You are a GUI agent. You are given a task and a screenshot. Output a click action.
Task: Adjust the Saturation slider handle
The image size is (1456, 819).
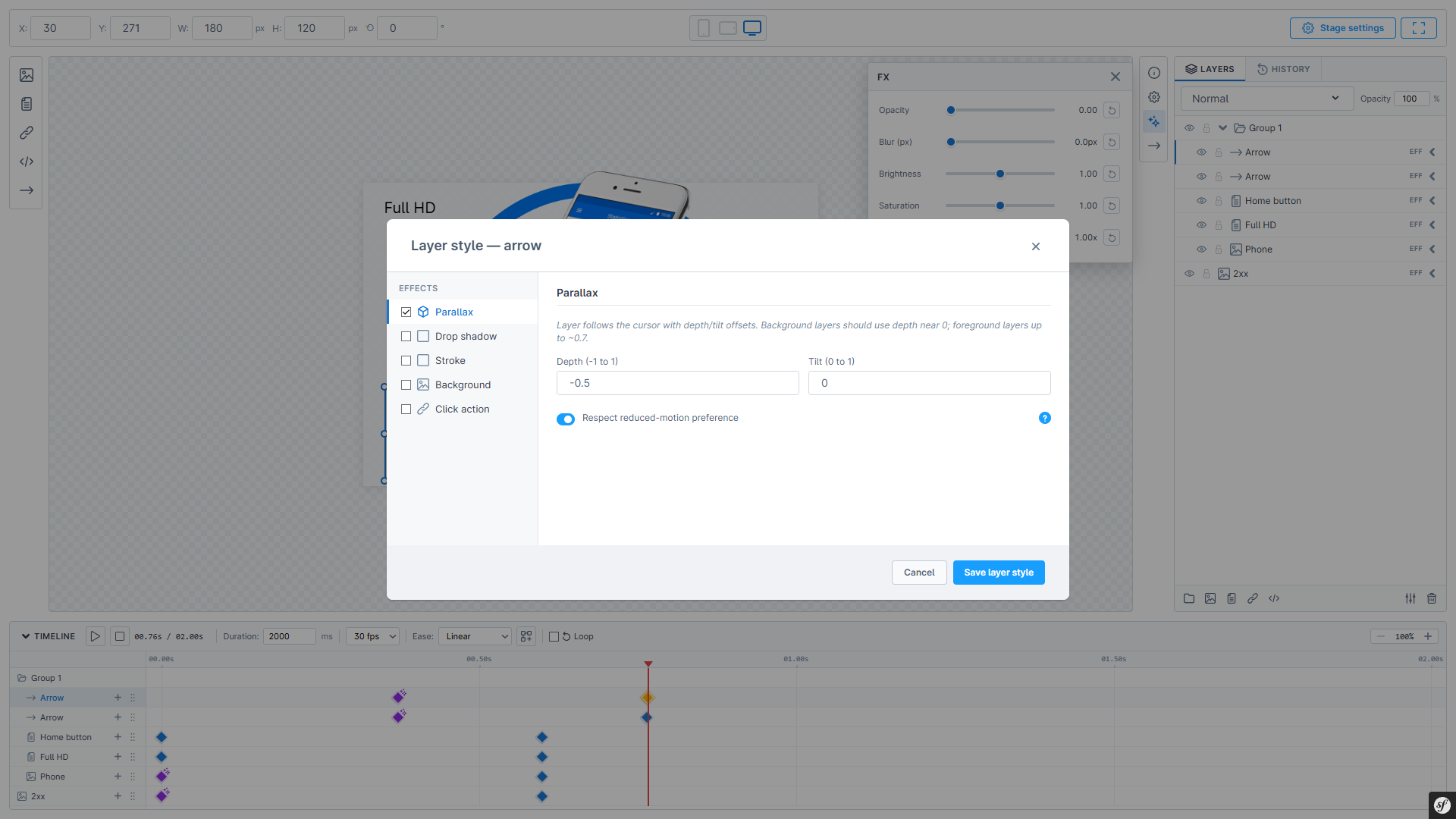pyautogui.click(x=1000, y=206)
